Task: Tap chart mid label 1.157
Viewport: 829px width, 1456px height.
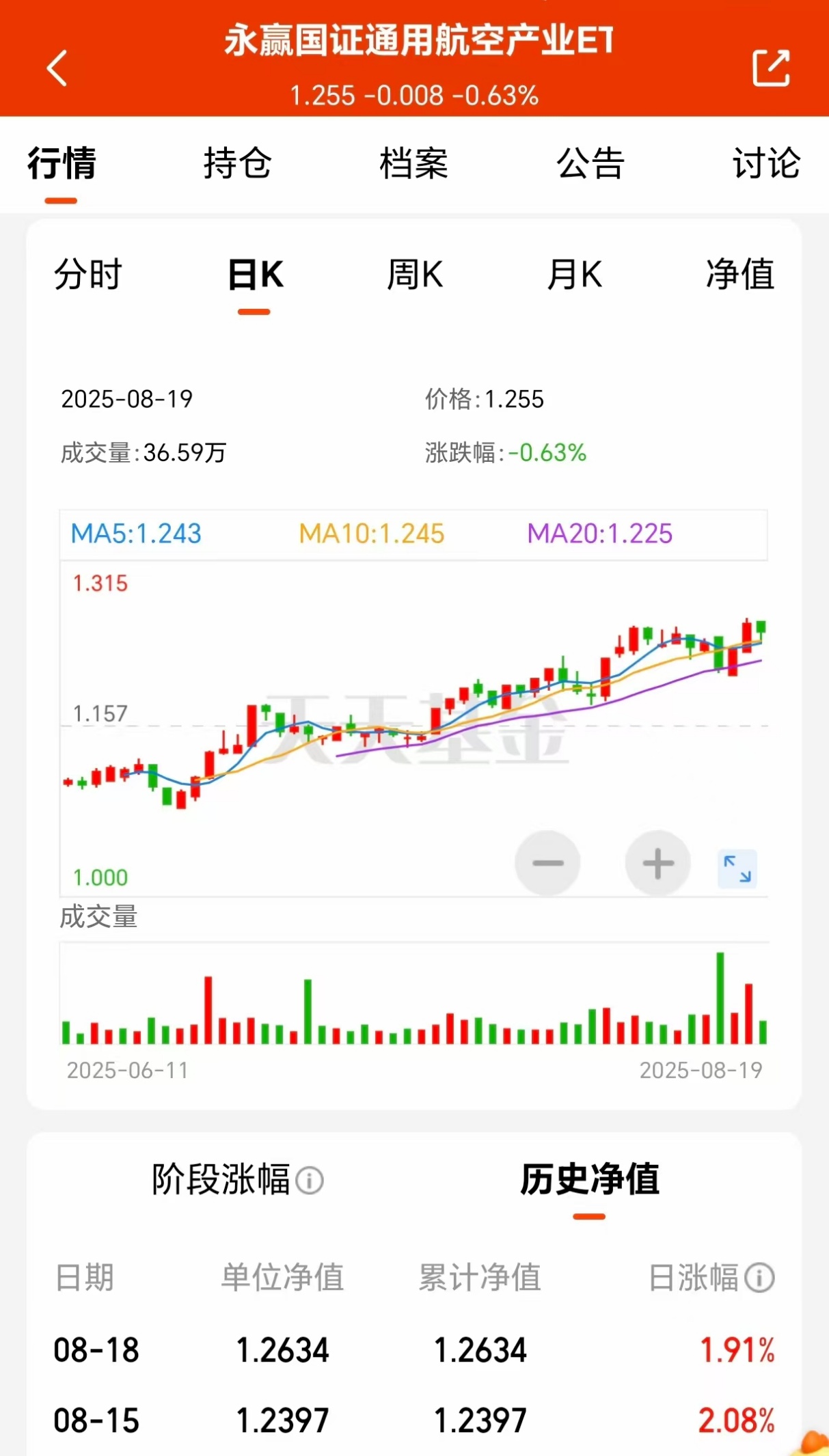Action: click(x=100, y=714)
